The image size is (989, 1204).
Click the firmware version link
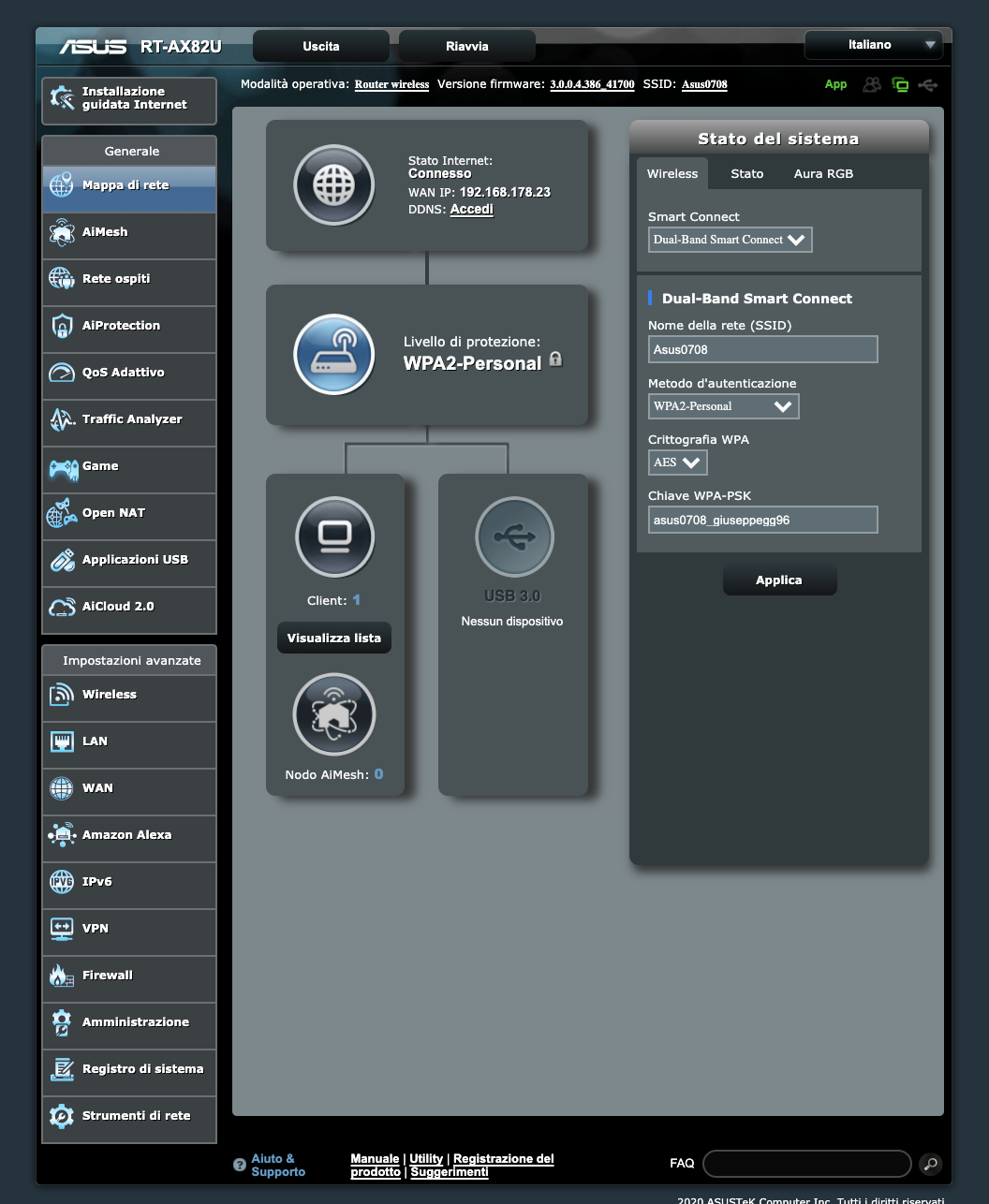coord(592,84)
